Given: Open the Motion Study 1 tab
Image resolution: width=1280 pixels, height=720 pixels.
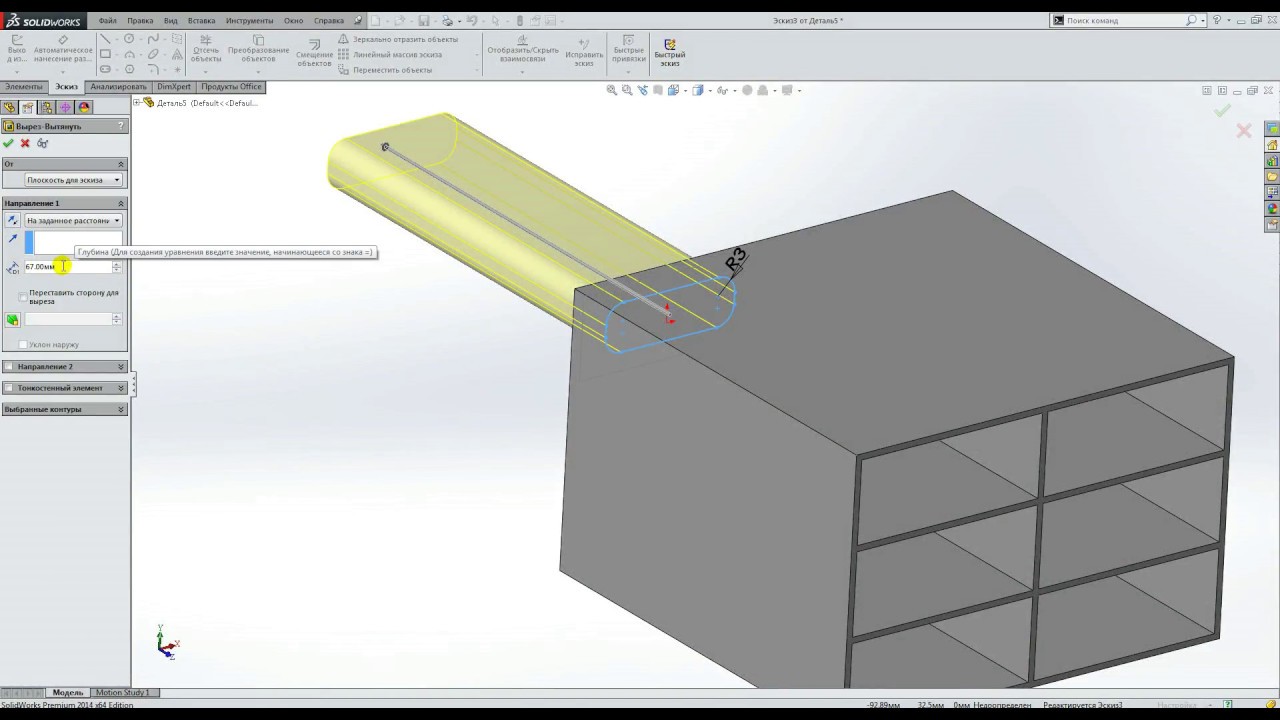Looking at the screenshot, I should click(x=122, y=692).
